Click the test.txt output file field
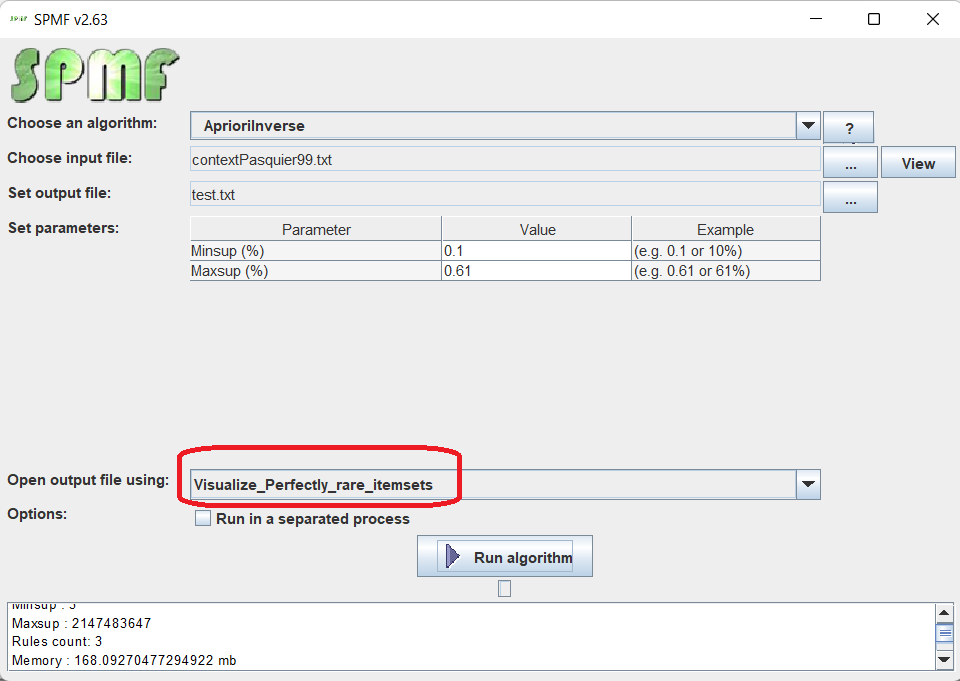This screenshot has height=681, width=960. click(505, 195)
